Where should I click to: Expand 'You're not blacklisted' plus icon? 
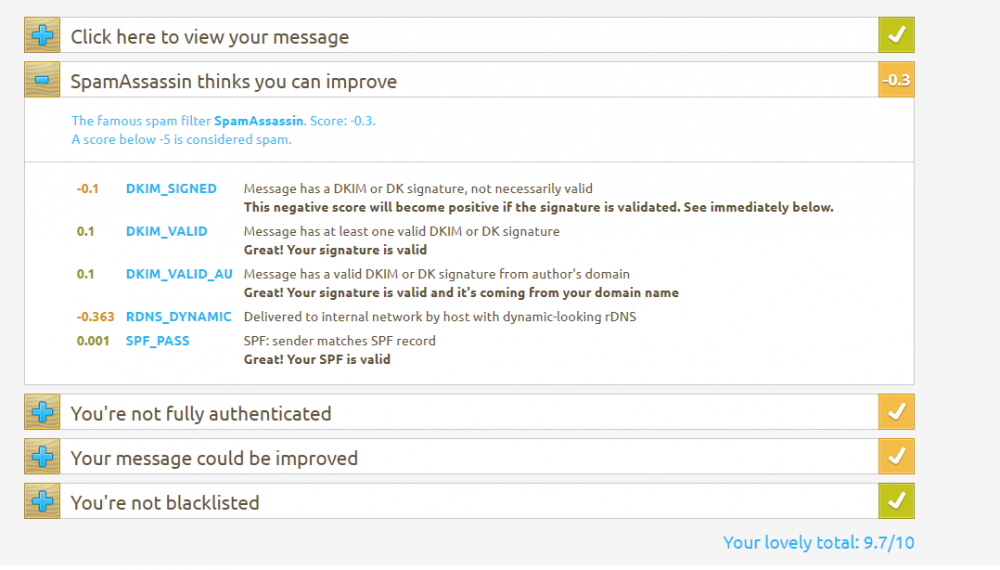(x=42, y=501)
